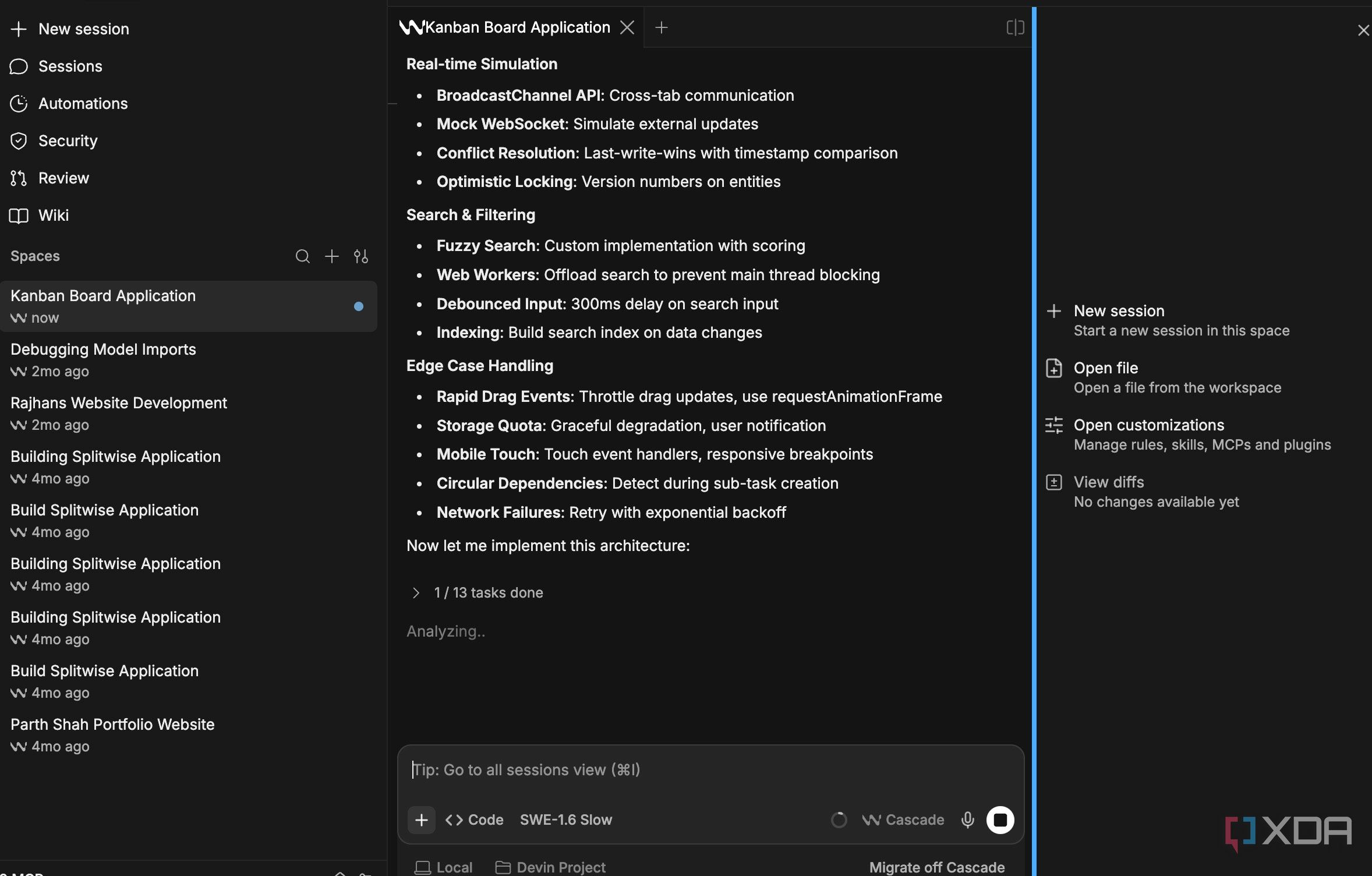Click the 'Edge Case Handling' heading
This screenshot has height=876, width=1372.
(480, 366)
